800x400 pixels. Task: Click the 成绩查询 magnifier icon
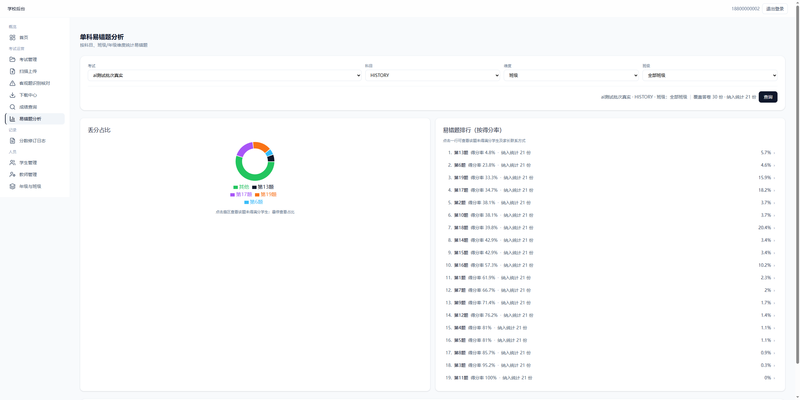tap(12, 107)
